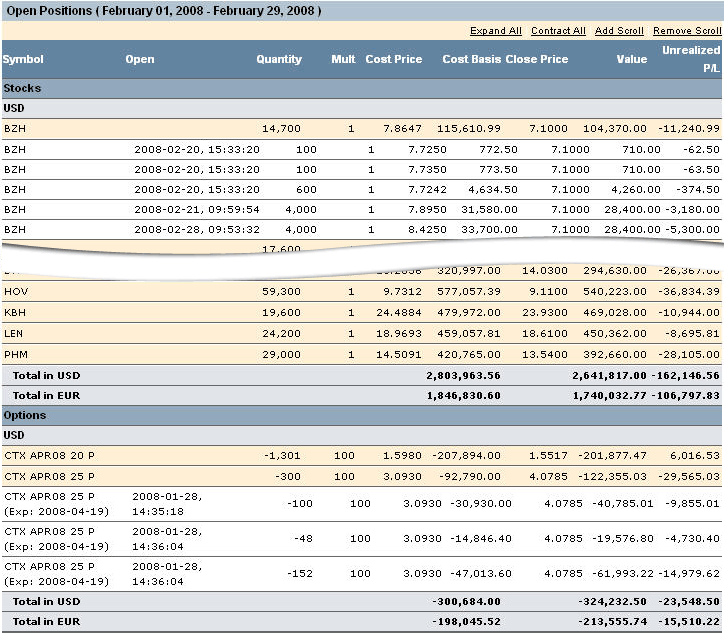The width and height of the screenshot is (724, 634).
Task: Select CTX APR08 25 P lot of -48 contracts
Action: pyautogui.click(x=362, y=539)
